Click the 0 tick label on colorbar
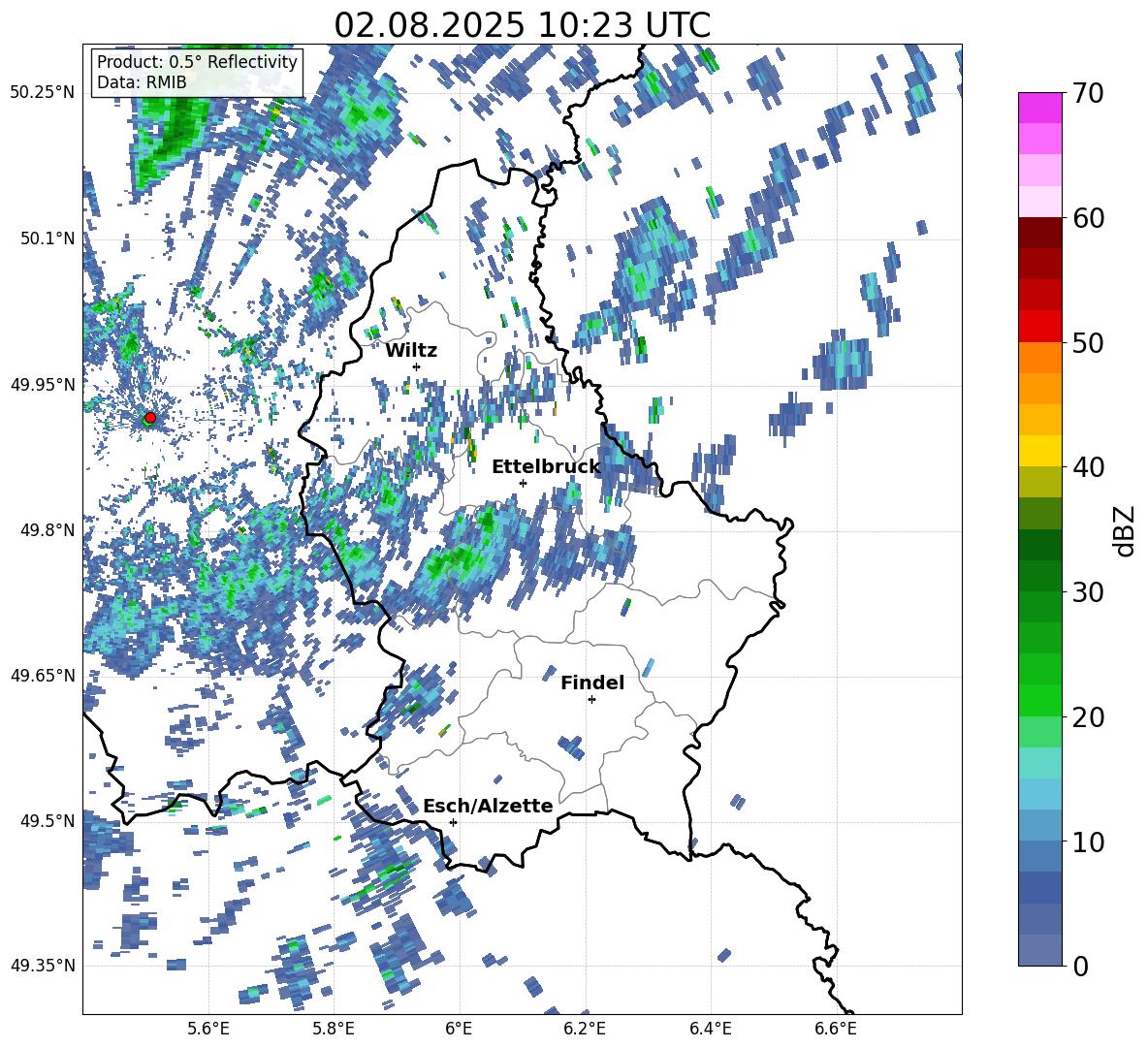 point(1081,966)
